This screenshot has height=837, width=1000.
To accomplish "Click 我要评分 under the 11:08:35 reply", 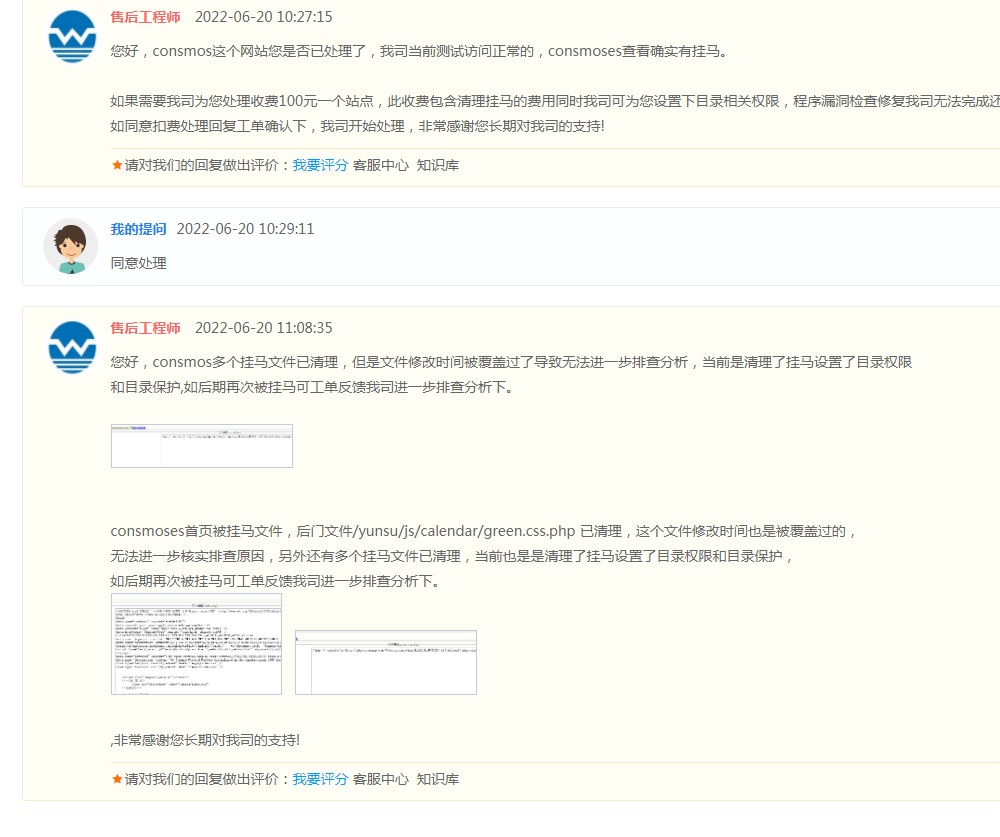I will click(320, 779).
